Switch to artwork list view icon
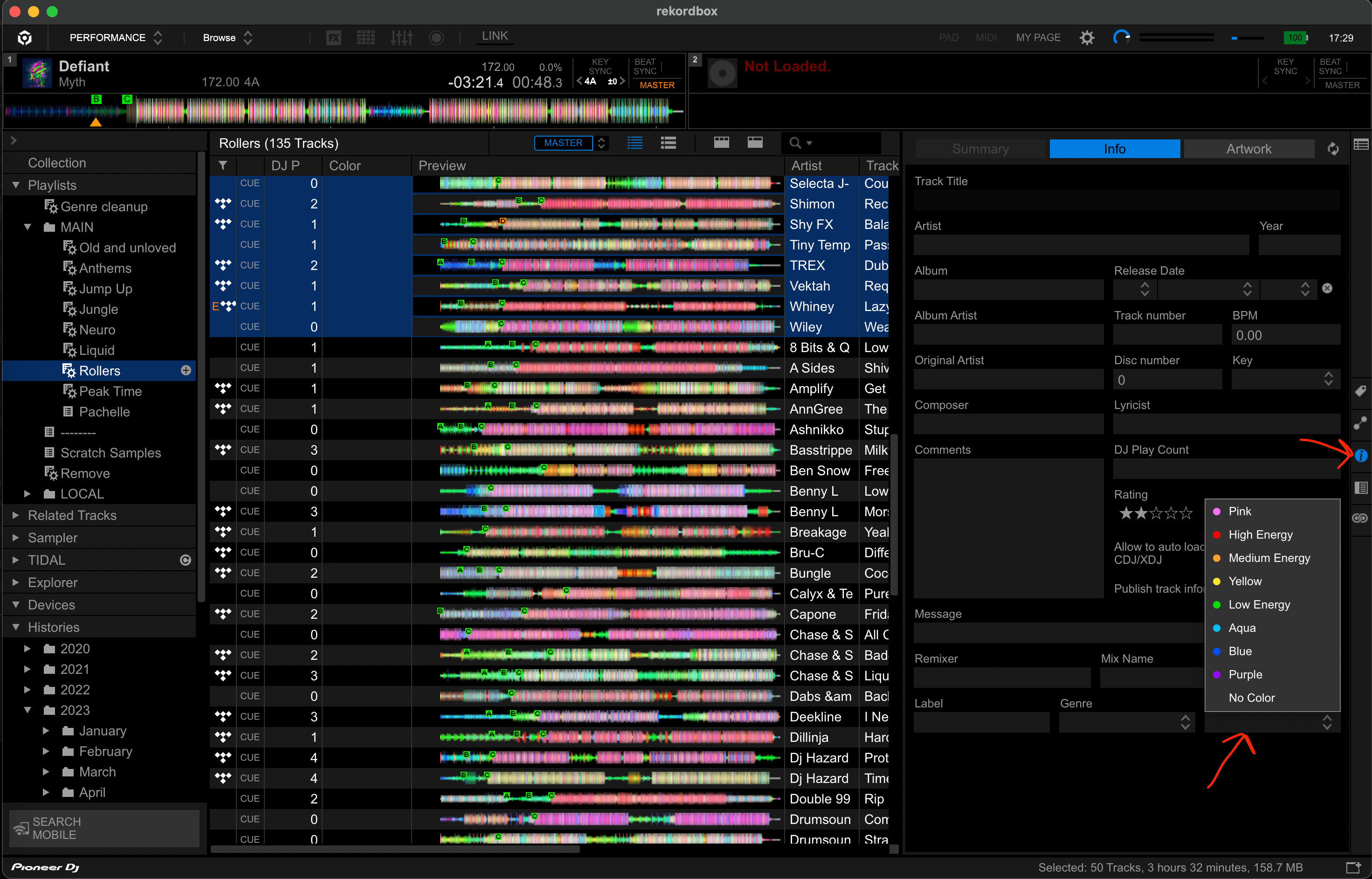 tap(668, 143)
